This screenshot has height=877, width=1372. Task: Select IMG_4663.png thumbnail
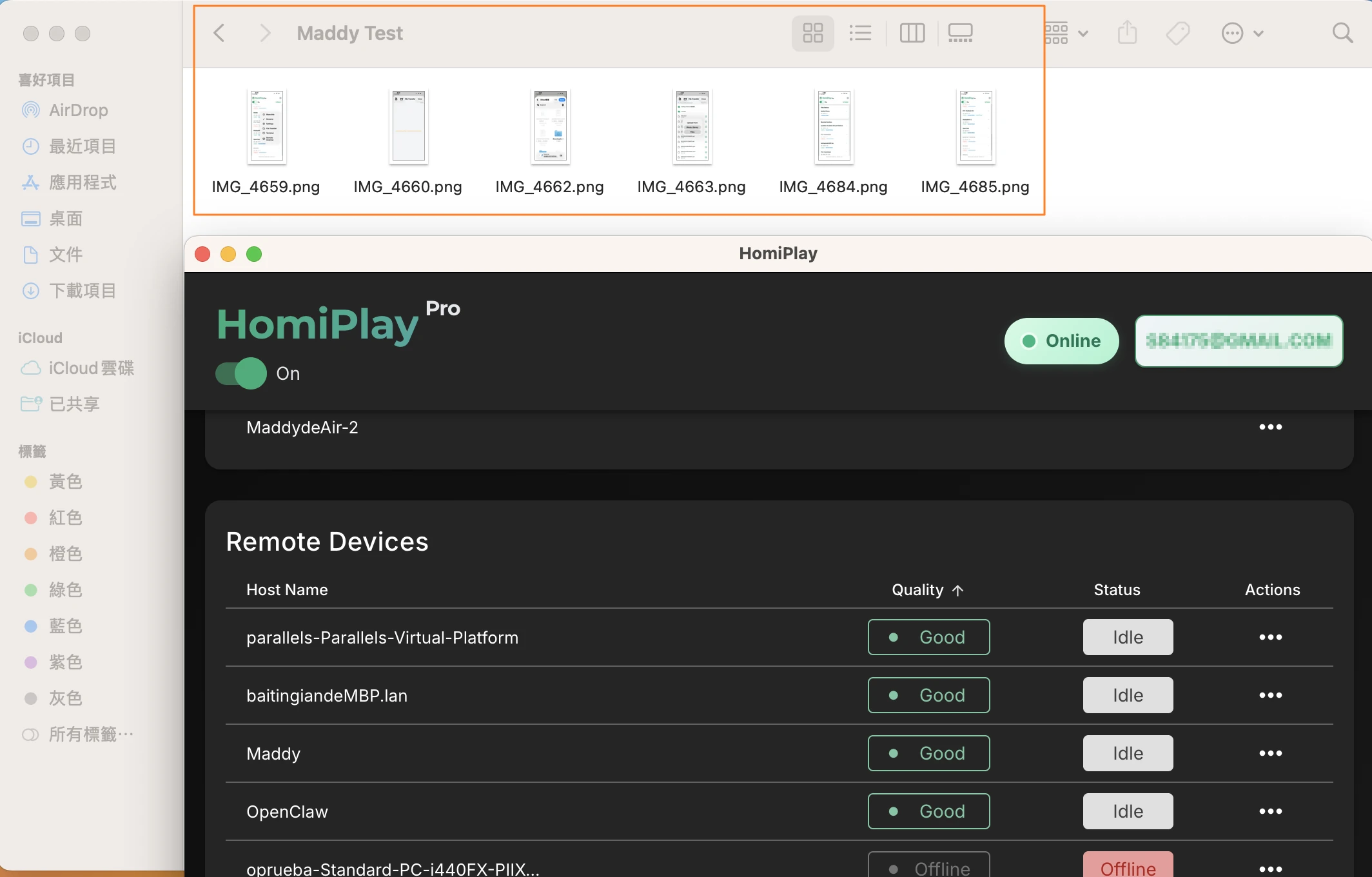pyautogui.click(x=692, y=126)
